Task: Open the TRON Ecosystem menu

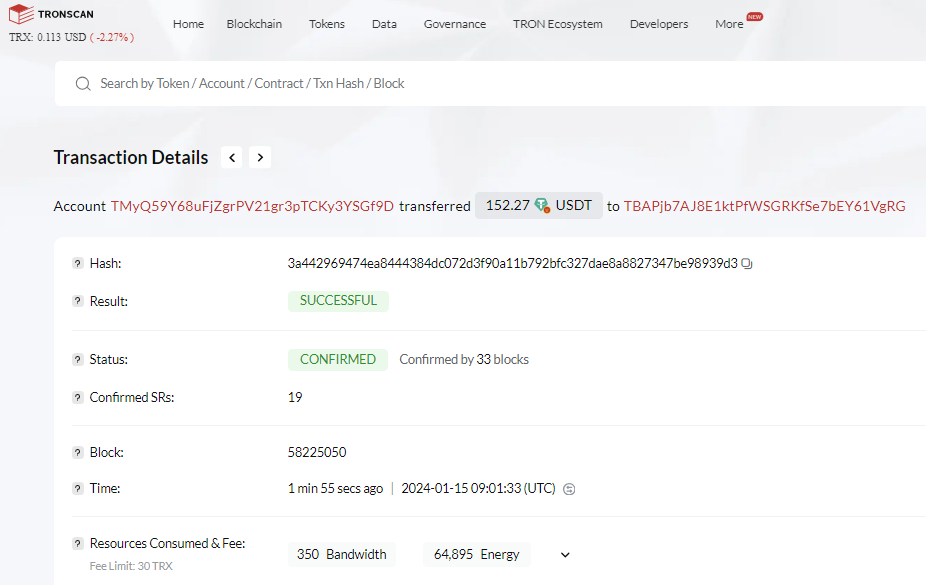Action: pos(558,24)
